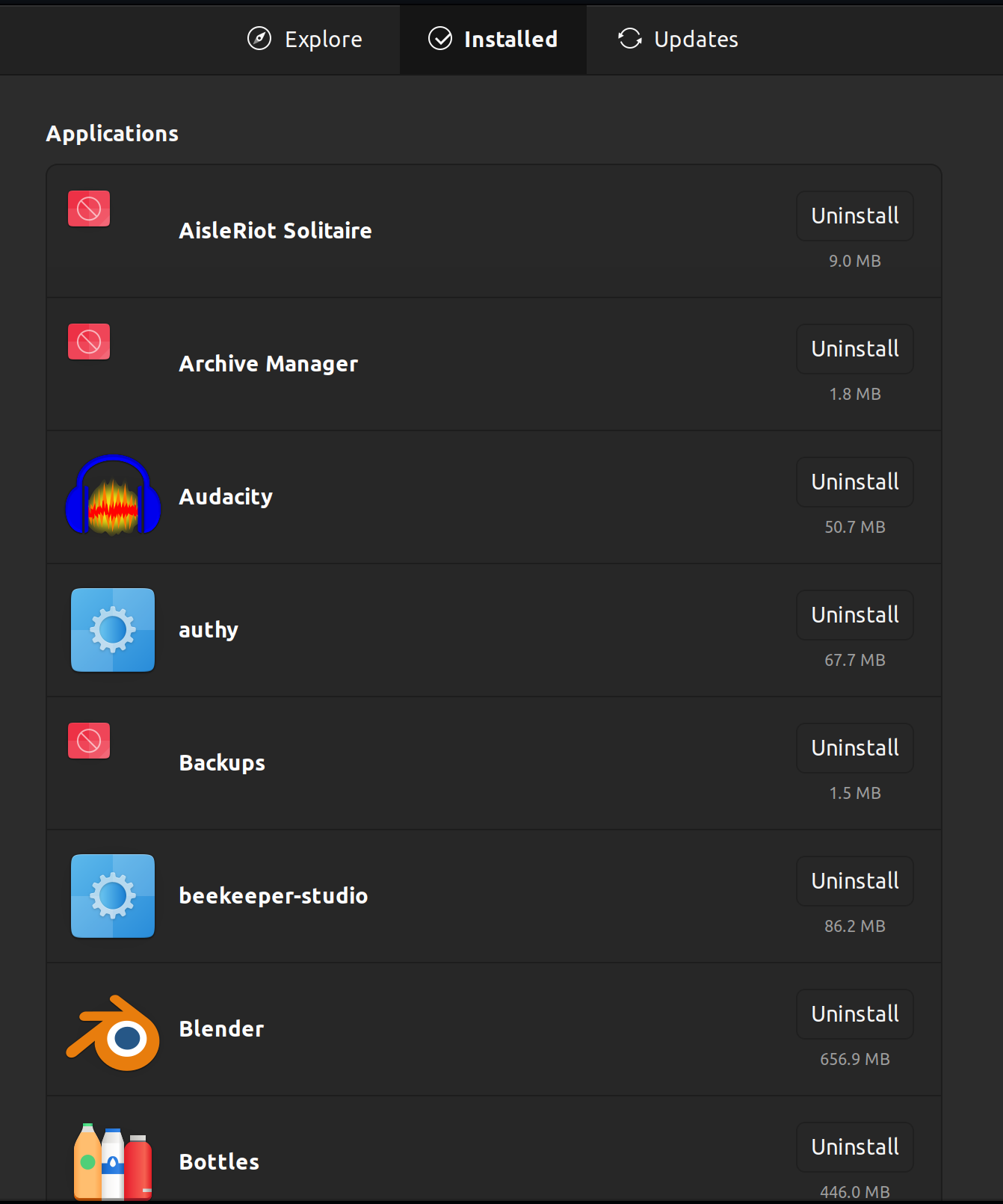Uninstall Blender
The width and height of the screenshot is (1003, 1204).
(x=854, y=1013)
